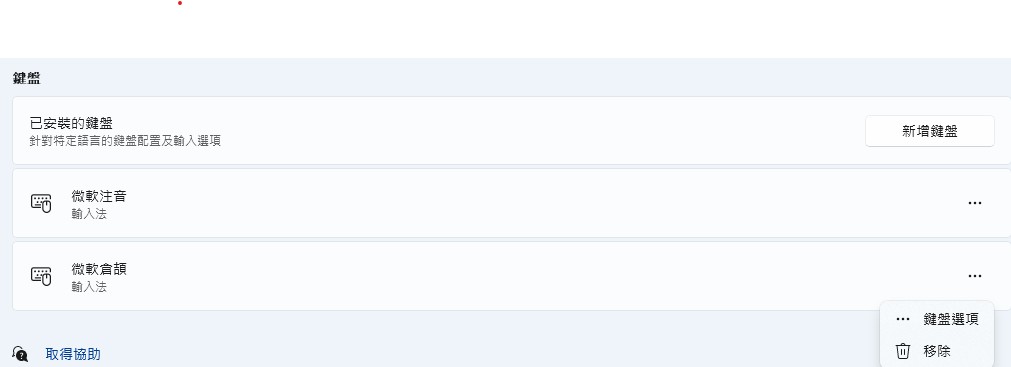Click the 輸入法 subtitle under 微軟注音
The image size is (1011, 367).
pyautogui.click(x=89, y=214)
